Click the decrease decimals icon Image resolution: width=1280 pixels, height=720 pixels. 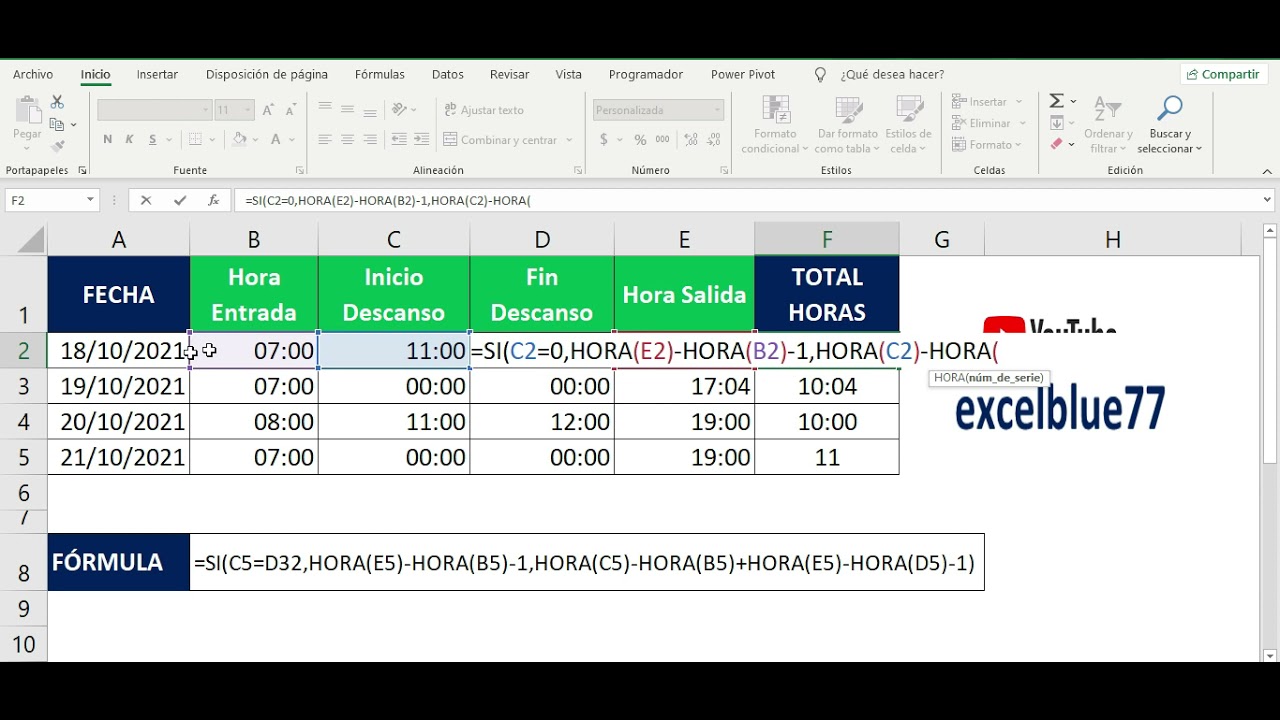coord(711,140)
